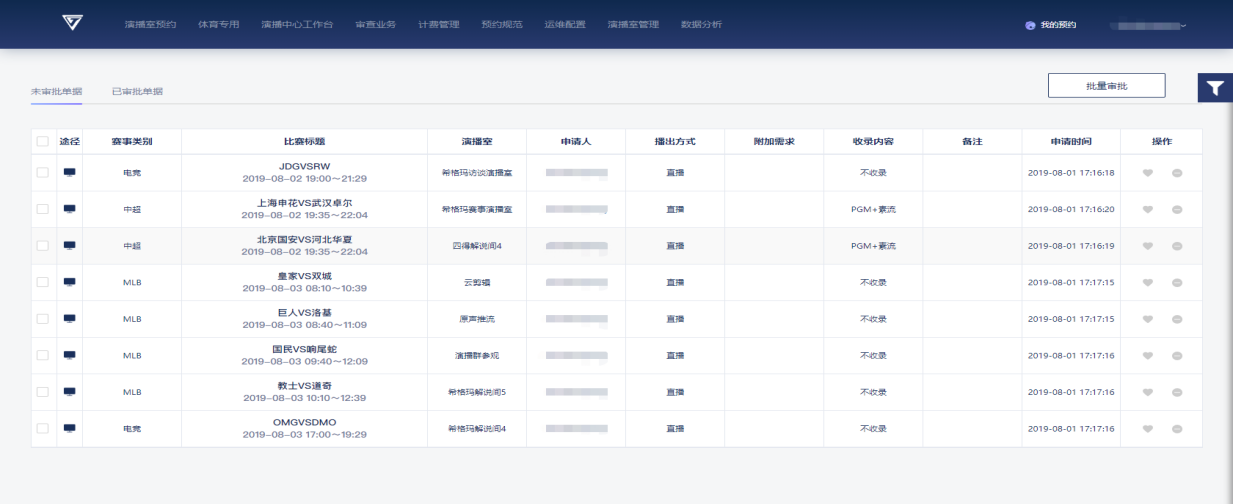Open the 运维配置 menu
Viewport: 1233px width, 504px height.
tap(564, 24)
